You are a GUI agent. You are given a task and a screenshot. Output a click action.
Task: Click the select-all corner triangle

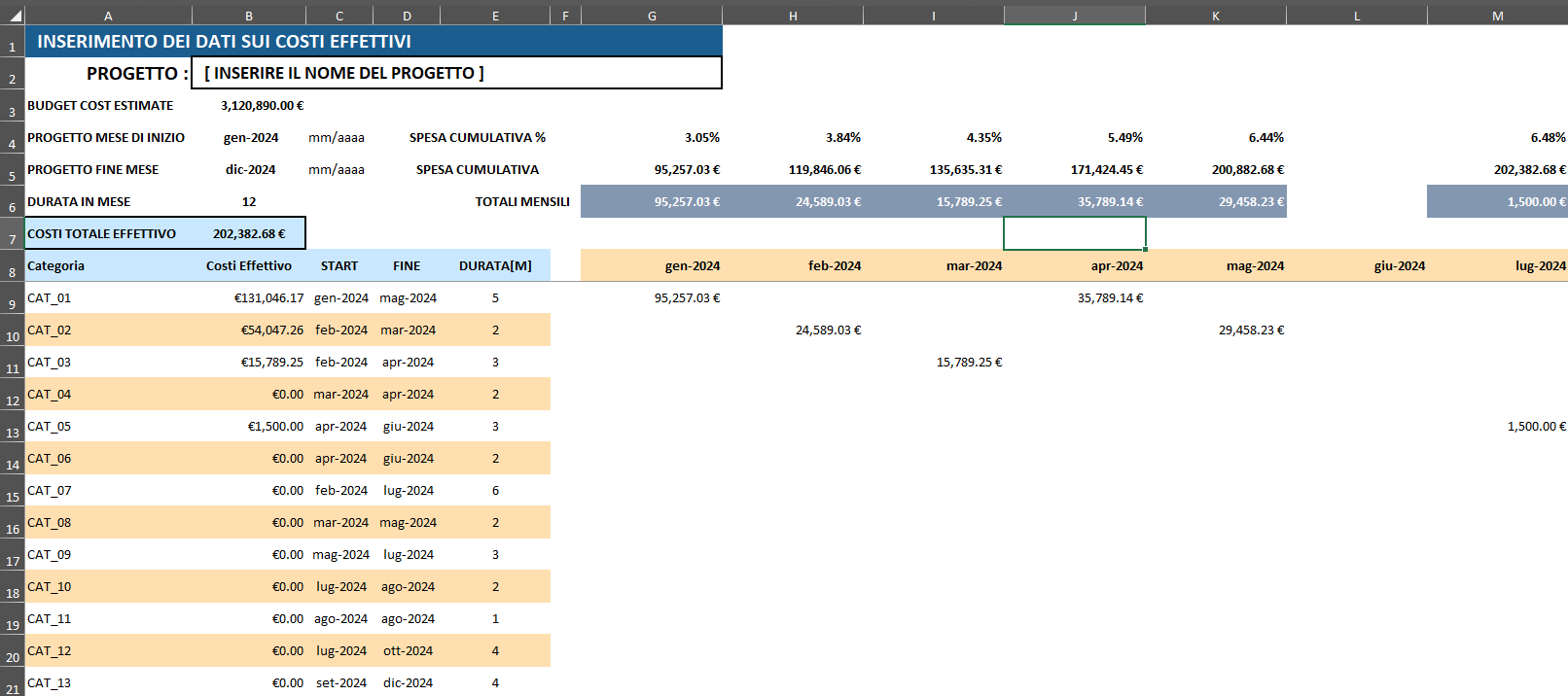pyautogui.click(x=13, y=16)
